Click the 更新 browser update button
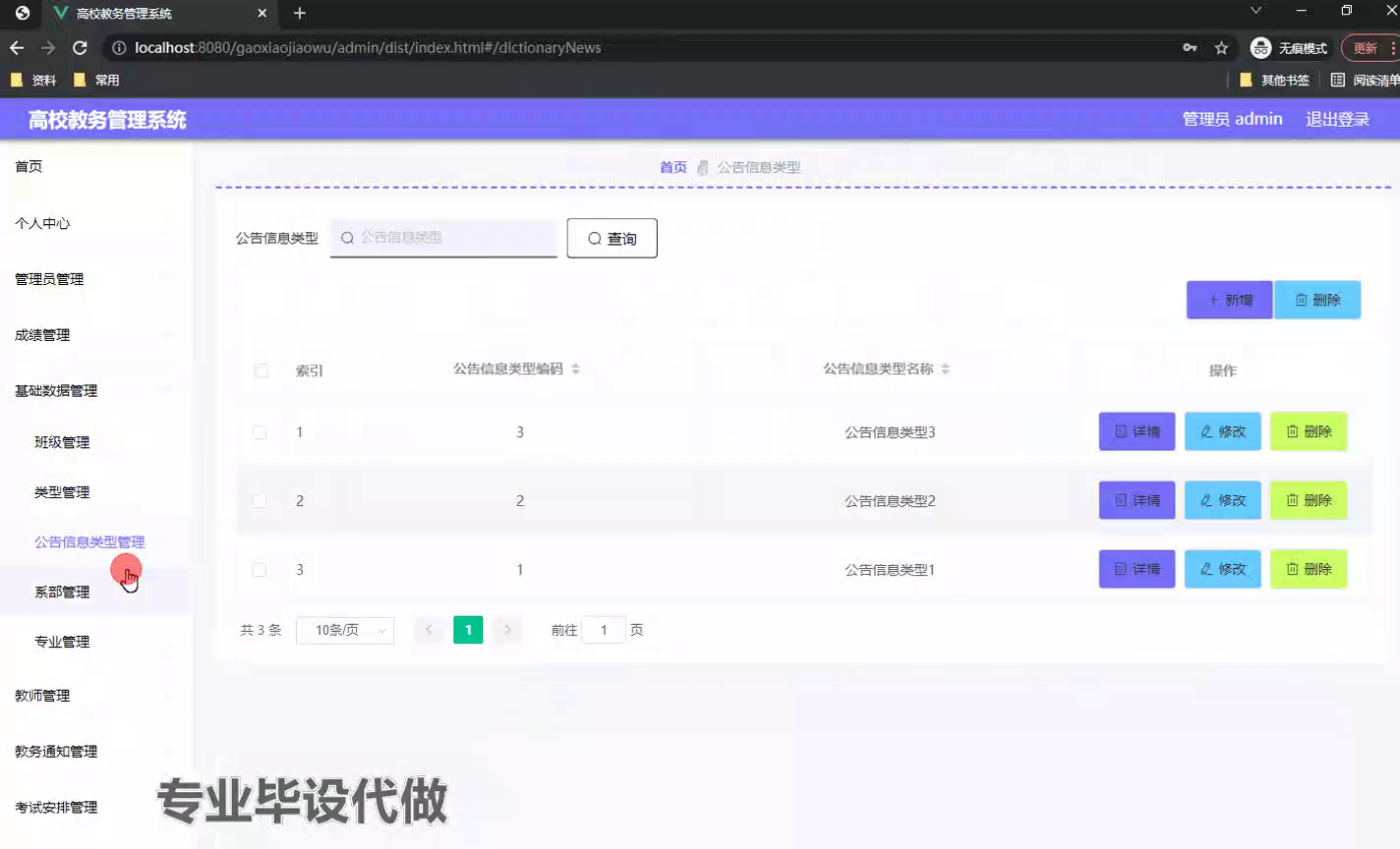 [1370, 47]
